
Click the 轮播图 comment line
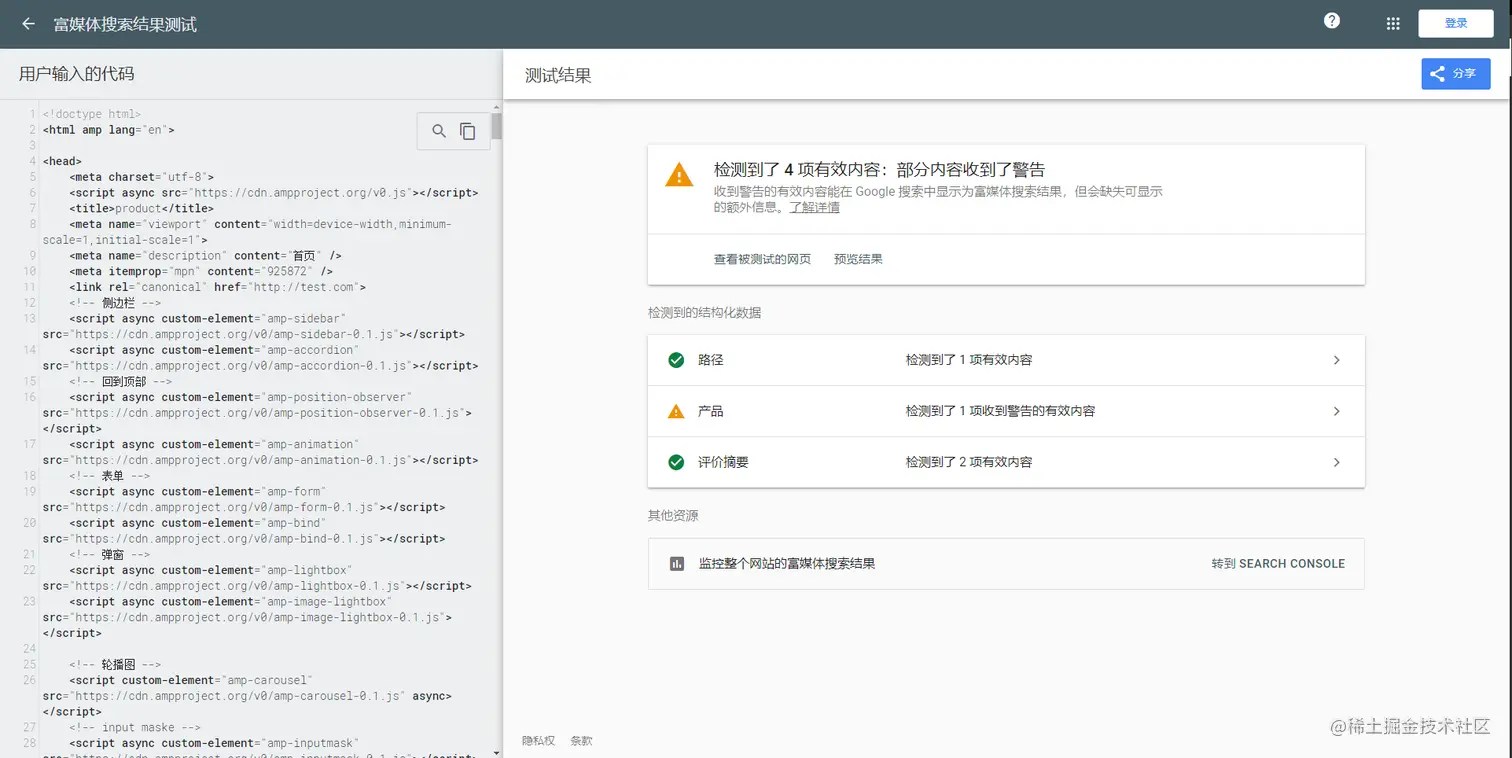[115, 665]
